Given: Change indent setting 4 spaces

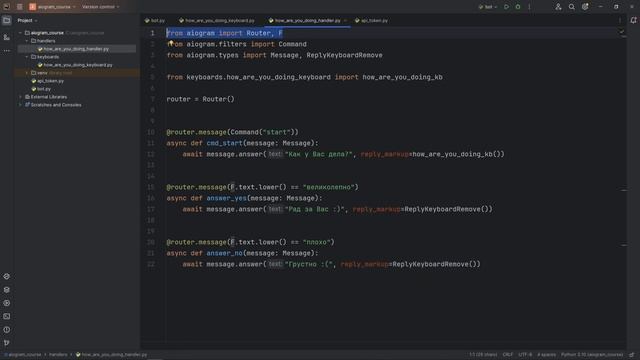Looking at the screenshot, I should (546, 355).
